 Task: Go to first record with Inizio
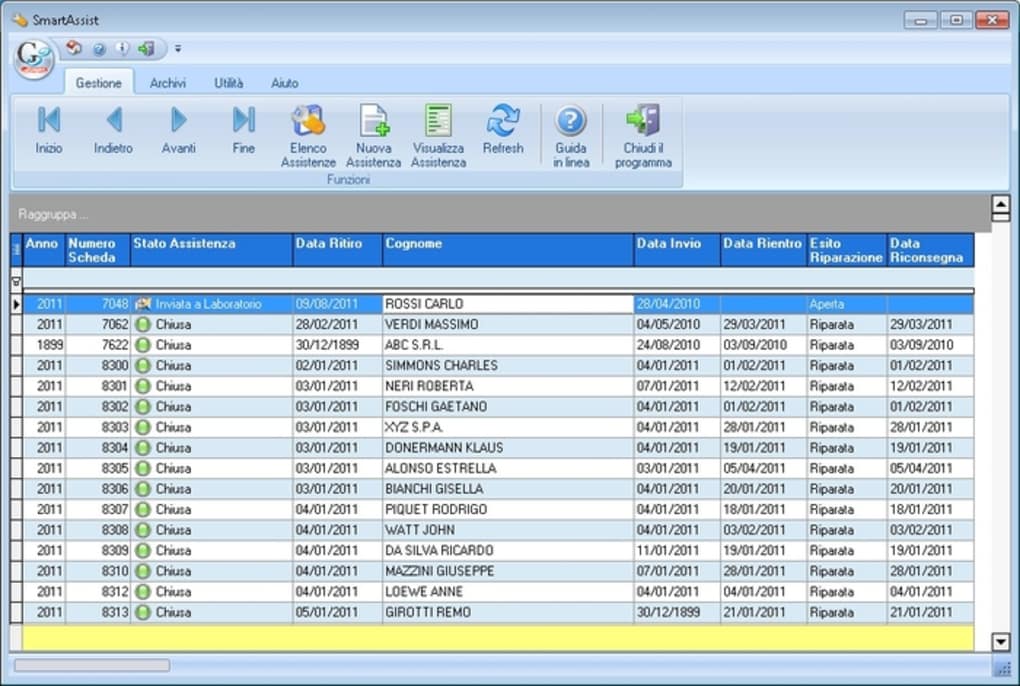[49, 129]
